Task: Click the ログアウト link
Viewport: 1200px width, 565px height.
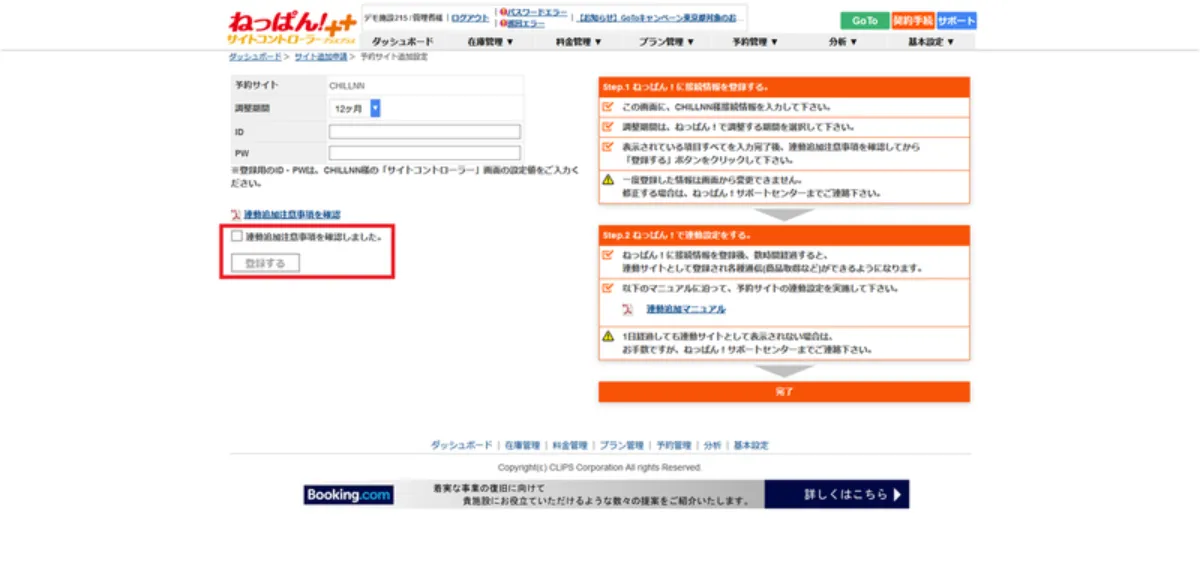Action: [470, 18]
